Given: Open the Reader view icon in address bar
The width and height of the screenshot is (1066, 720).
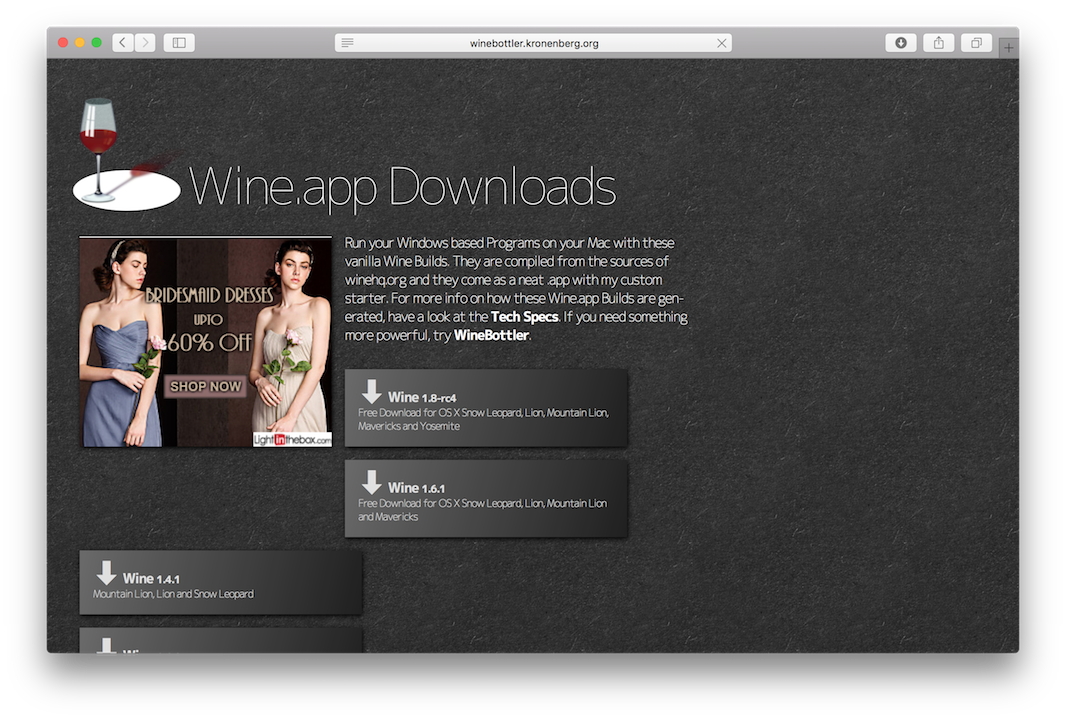Looking at the screenshot, I should pyautogui.click(x=347, y=43).
